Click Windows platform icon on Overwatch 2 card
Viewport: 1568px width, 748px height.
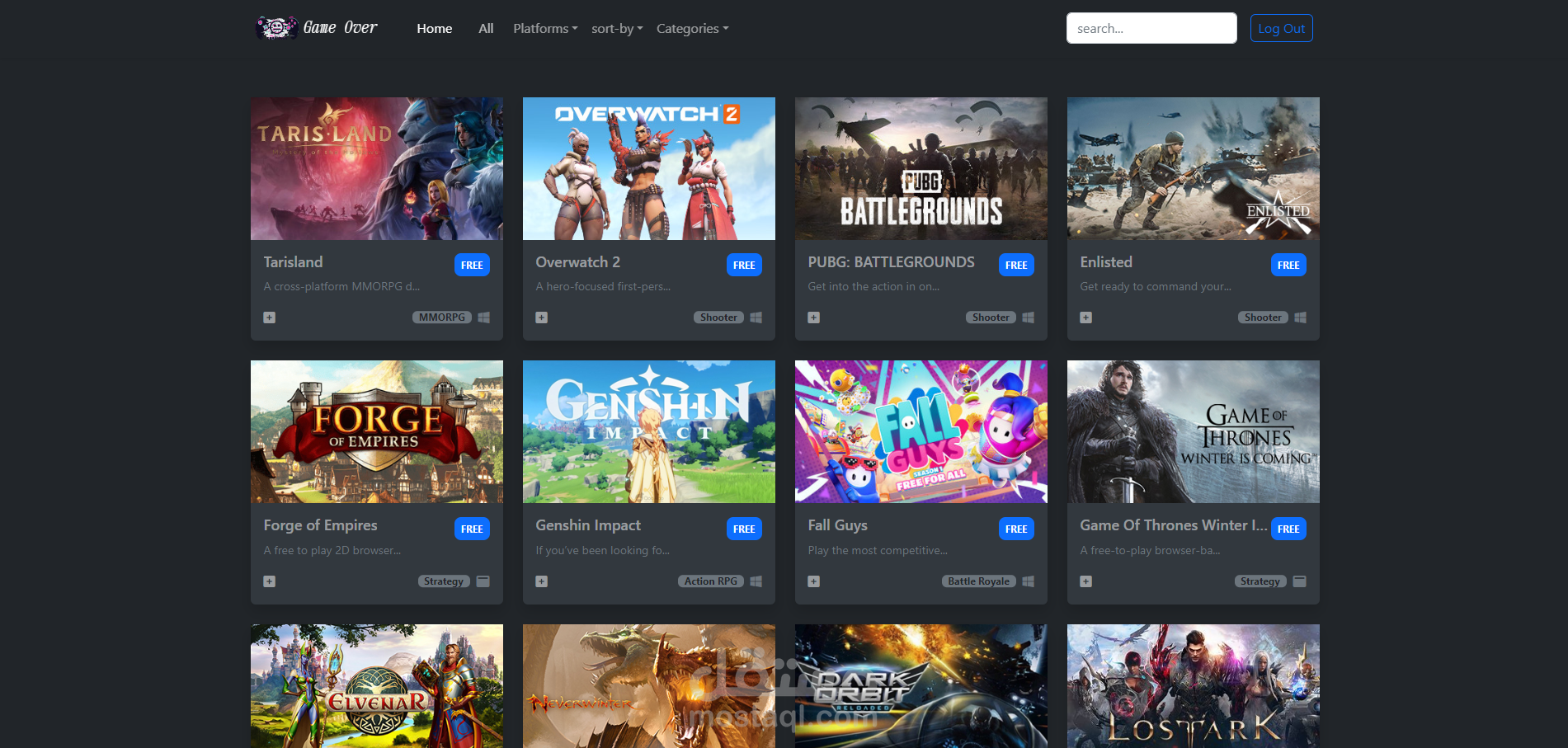(756, 318)
